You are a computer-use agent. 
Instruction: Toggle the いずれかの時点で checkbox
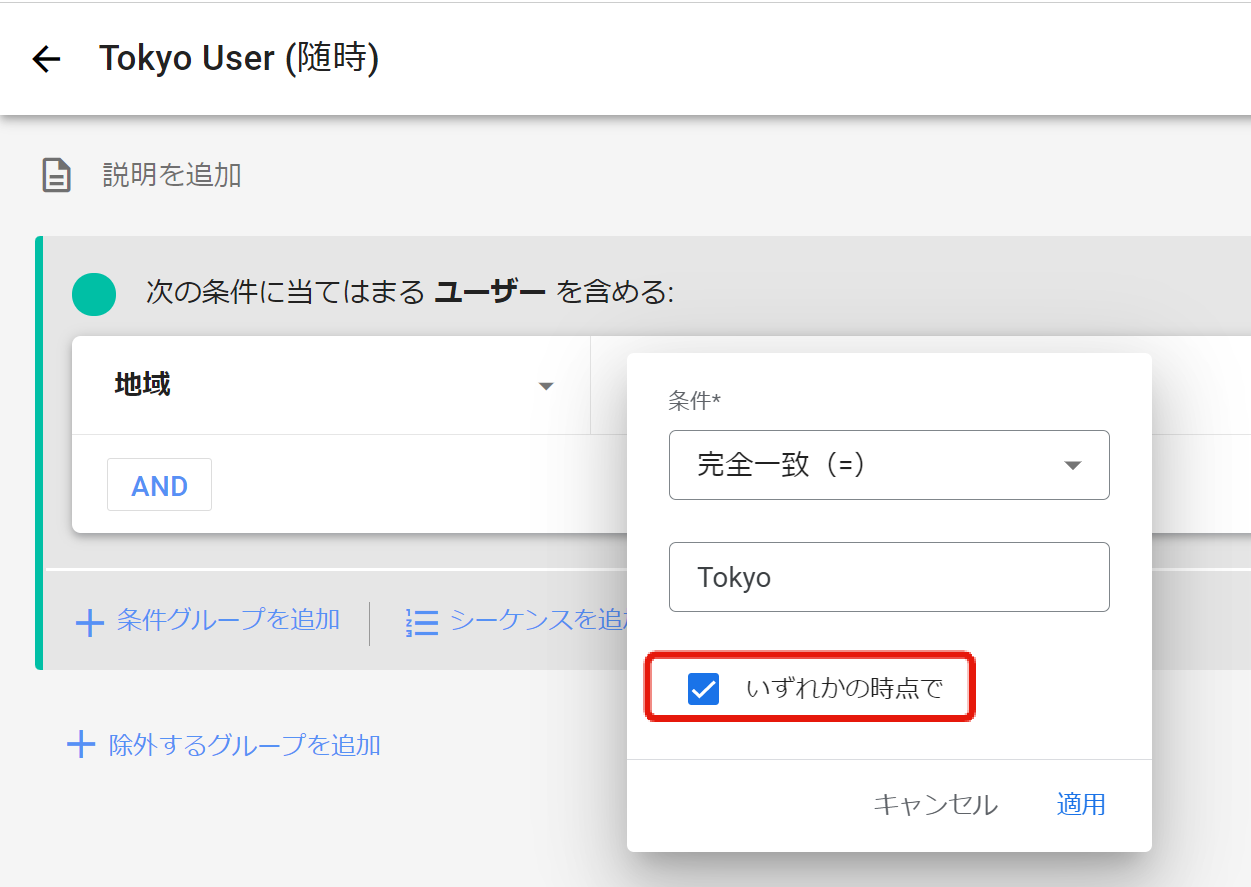(x=703, y=689)
